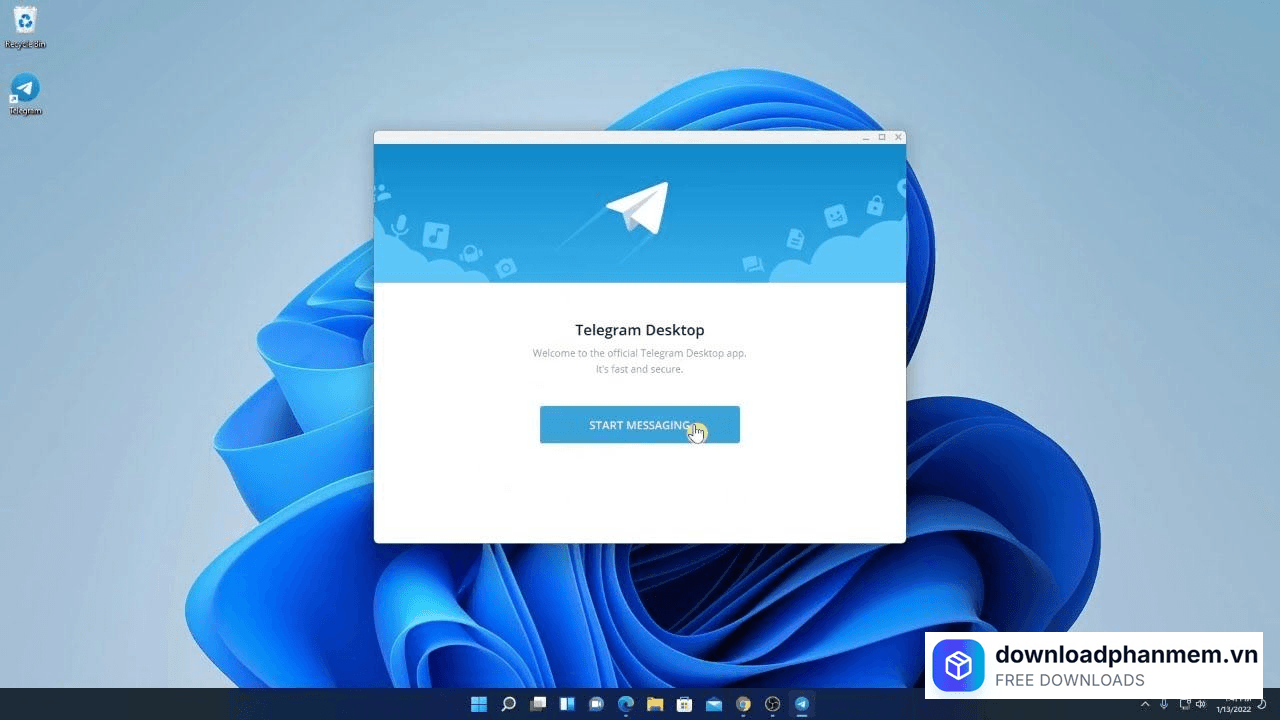Launch OBS Studio from the taskbar
Image resolution: width=1280 pixels, height=720 pixels.
tap(772, 703)
